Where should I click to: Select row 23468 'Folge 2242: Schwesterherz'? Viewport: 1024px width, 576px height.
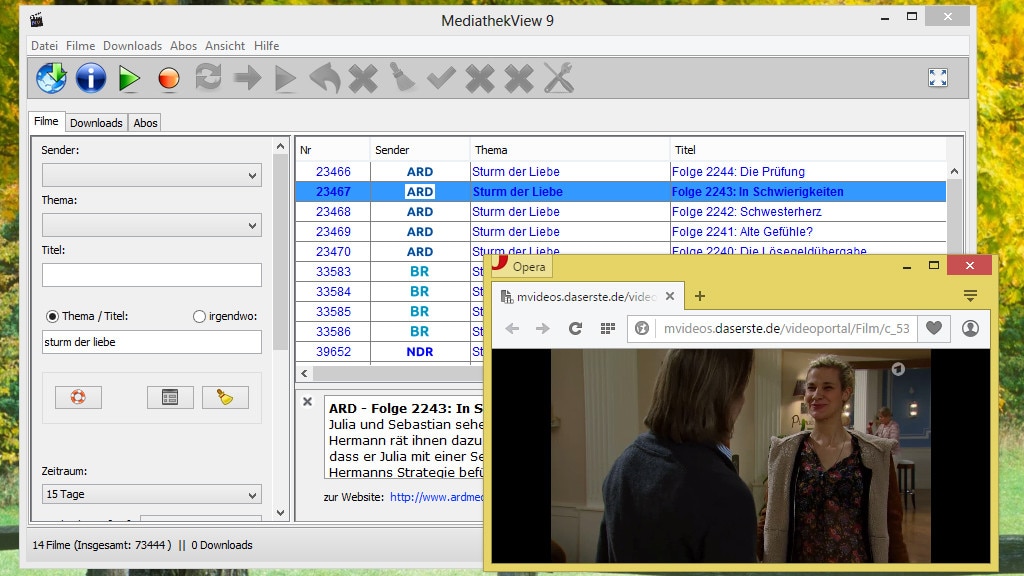pos(738,212)
